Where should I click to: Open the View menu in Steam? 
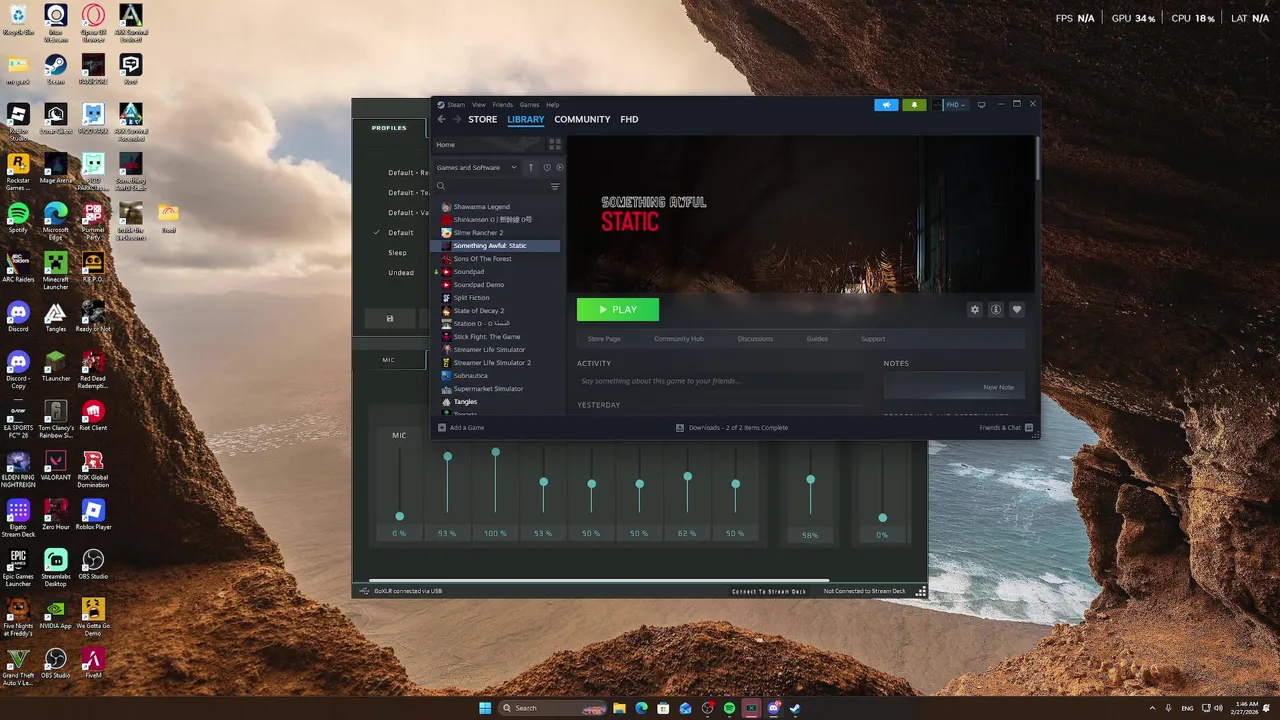(479, 104)
